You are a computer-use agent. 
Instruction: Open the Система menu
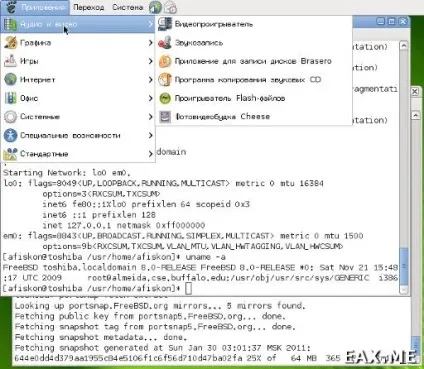click(128, 7)
